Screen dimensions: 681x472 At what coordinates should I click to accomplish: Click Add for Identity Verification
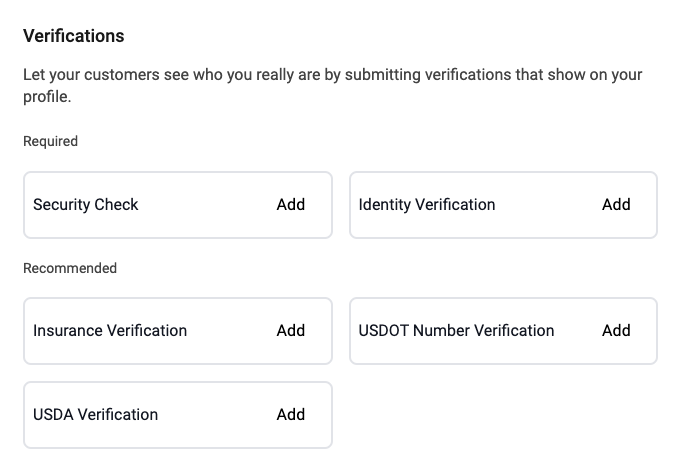[616, 205]
